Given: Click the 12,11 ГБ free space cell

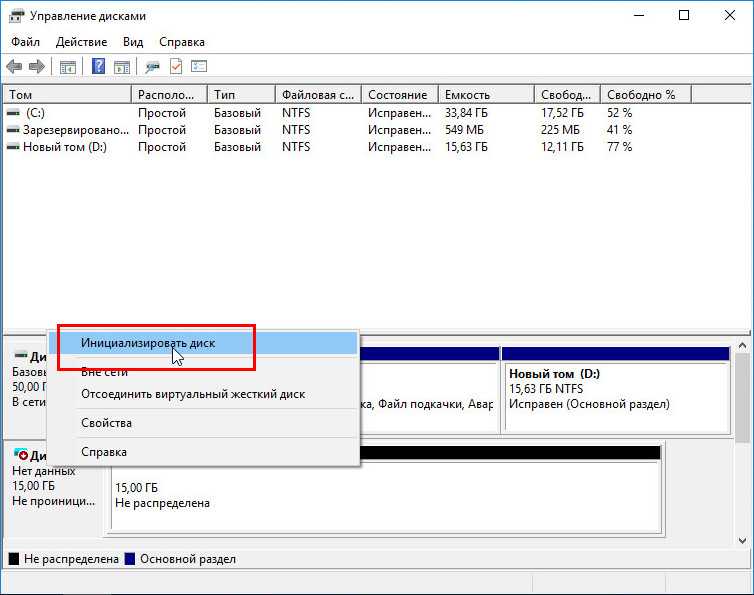Looking at the screenshot, I should (562, 147).
